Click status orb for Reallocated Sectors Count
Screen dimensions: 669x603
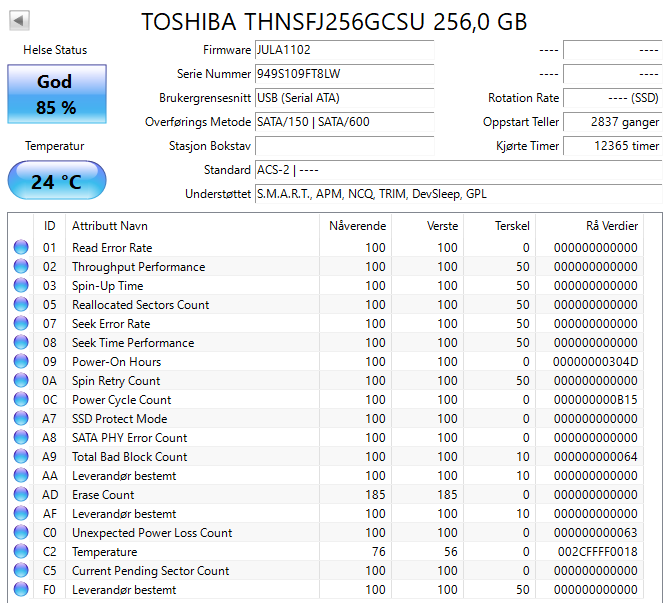click(21, 305)
